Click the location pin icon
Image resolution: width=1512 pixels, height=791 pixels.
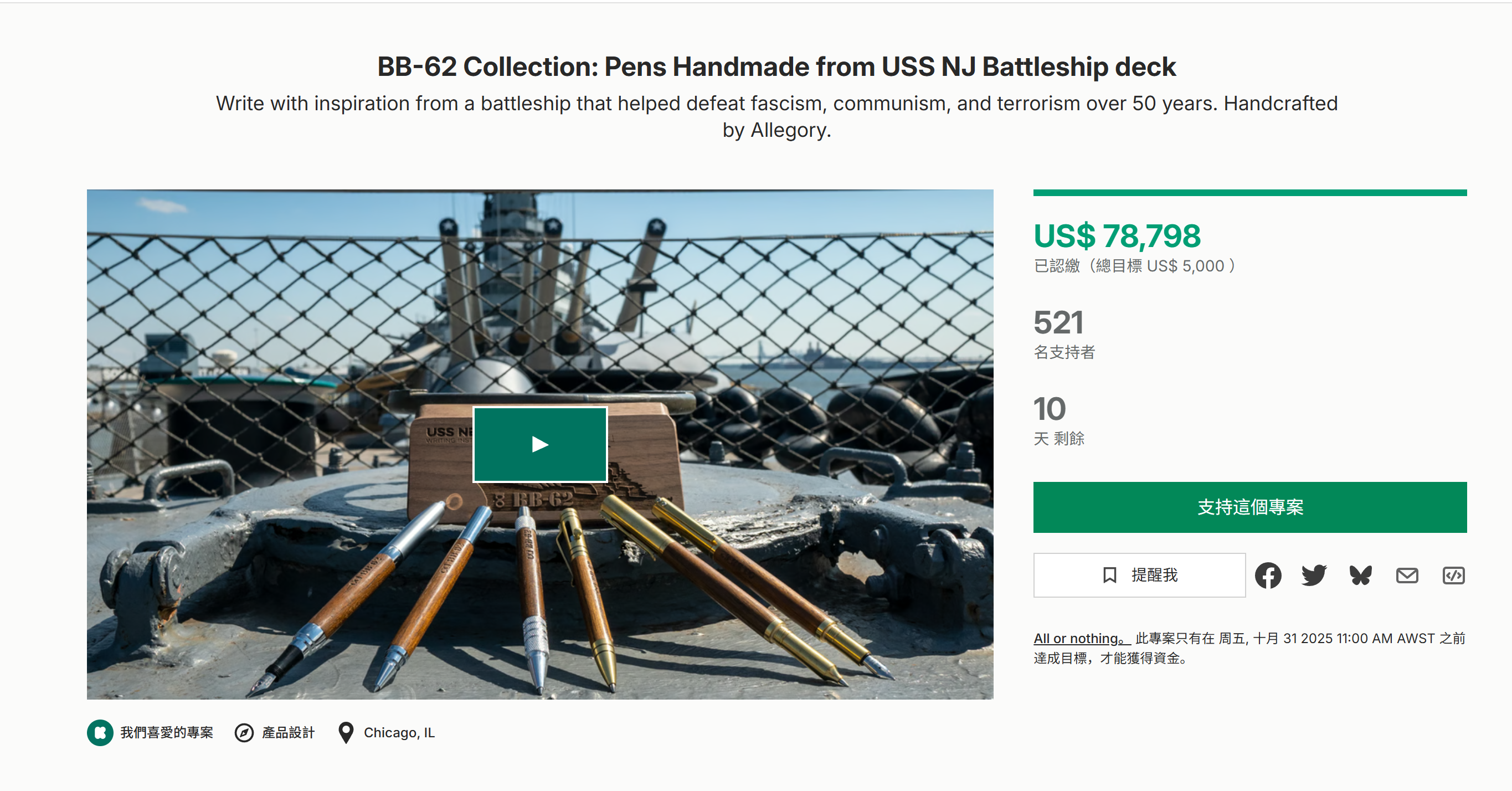pyautogui.click(x=346, y=732)
